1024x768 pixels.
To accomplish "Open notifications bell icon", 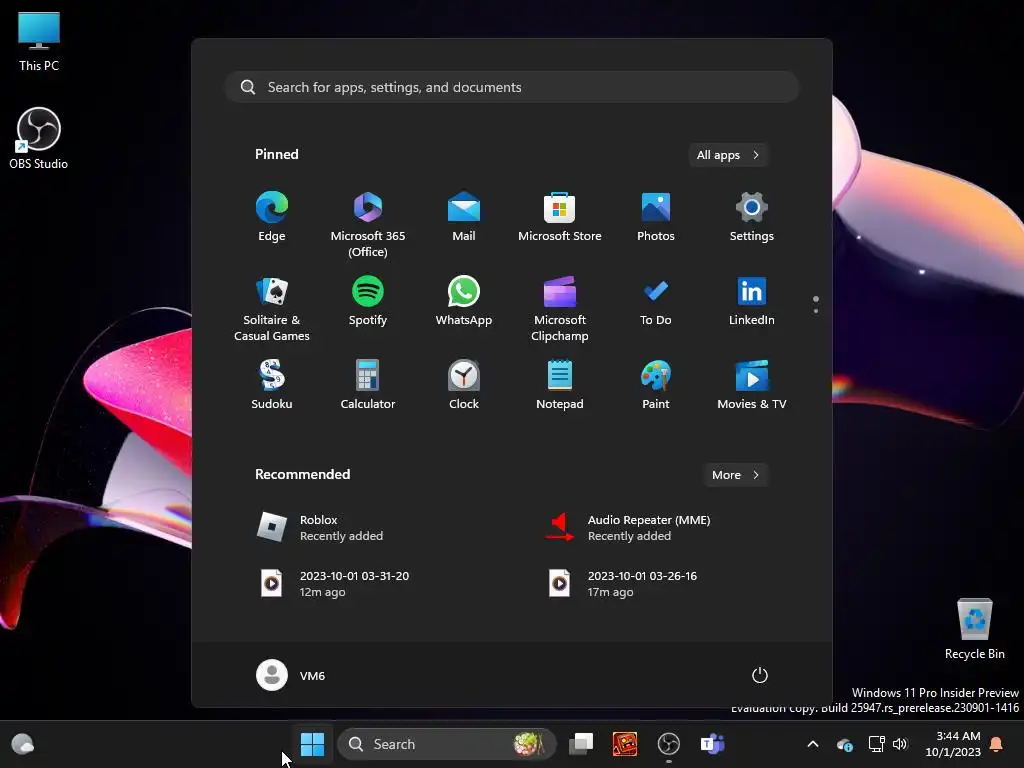I will pyautogui.click(x=997, y=744).
